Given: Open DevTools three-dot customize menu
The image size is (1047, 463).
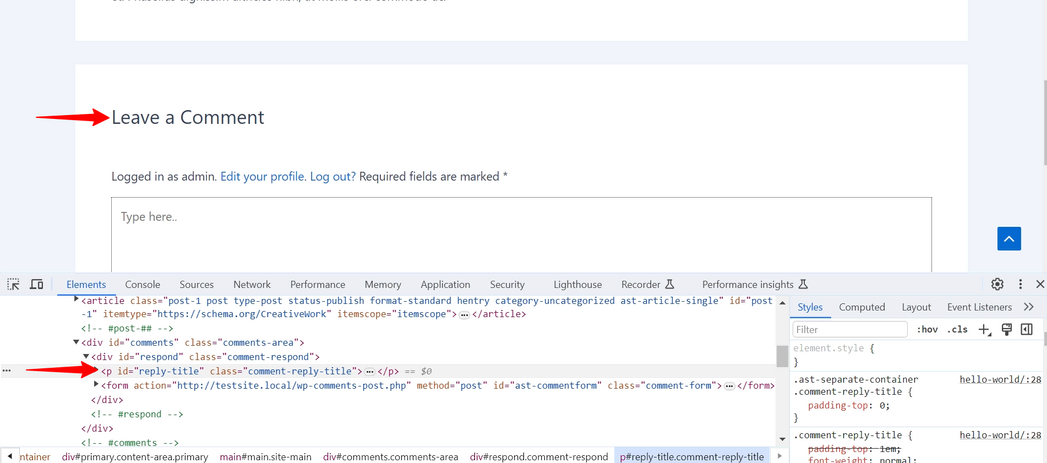Looking at the screenshot, I should pos(1020,285).
